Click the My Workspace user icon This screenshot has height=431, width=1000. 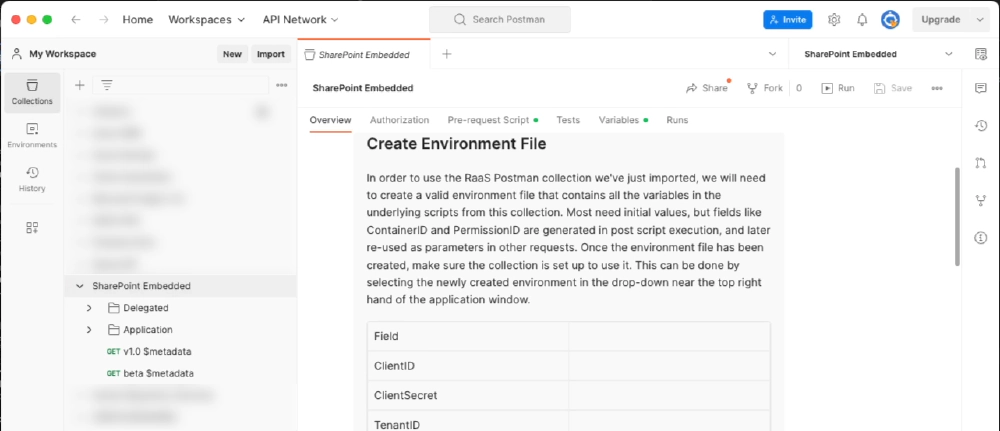(x=17, y=54)
